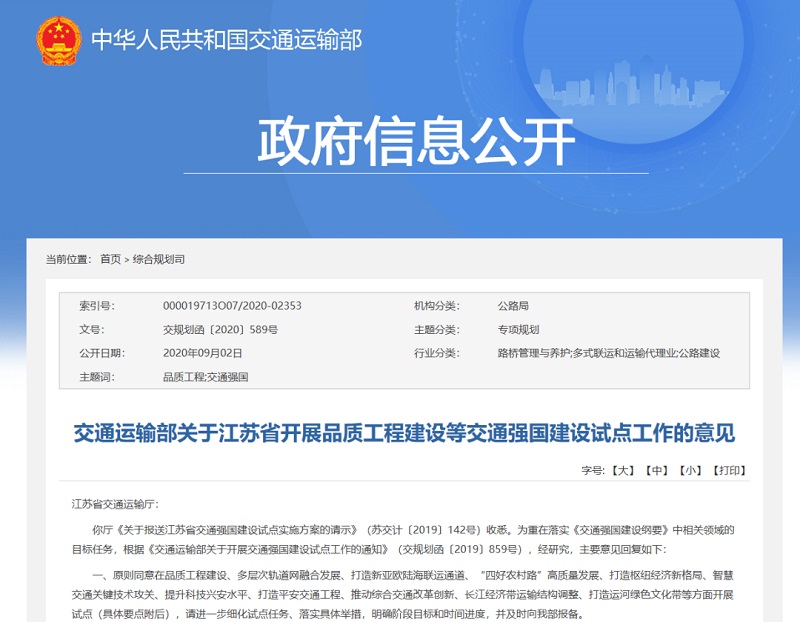800x622 pixels.
Task: Set font size to 中
Action: 656,470
